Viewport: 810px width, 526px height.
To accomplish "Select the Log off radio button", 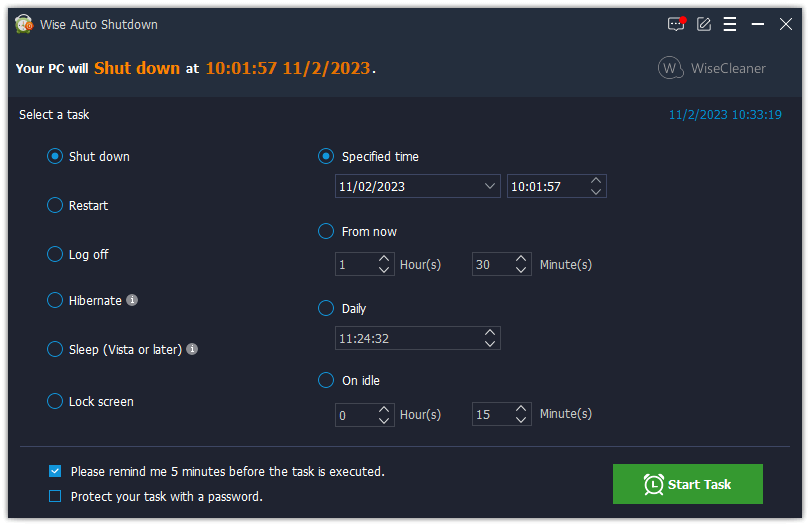I will [55, 254].
